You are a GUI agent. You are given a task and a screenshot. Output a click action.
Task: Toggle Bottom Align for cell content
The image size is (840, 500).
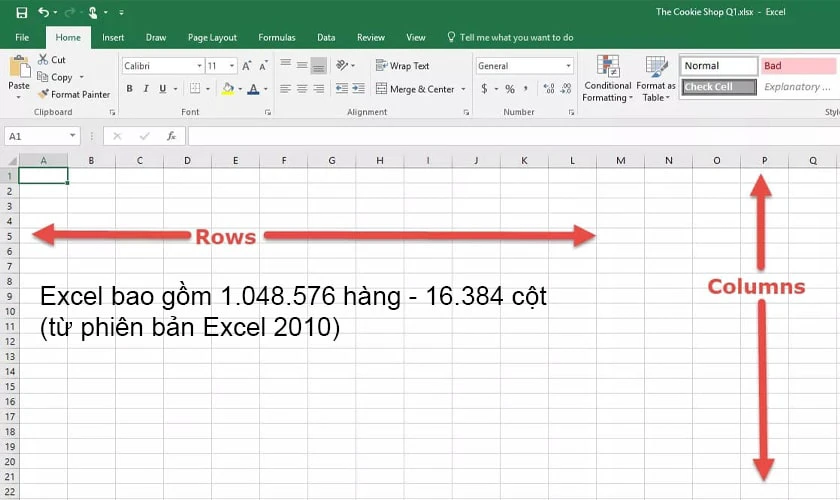pyautogui.click(x=319, y=65)
